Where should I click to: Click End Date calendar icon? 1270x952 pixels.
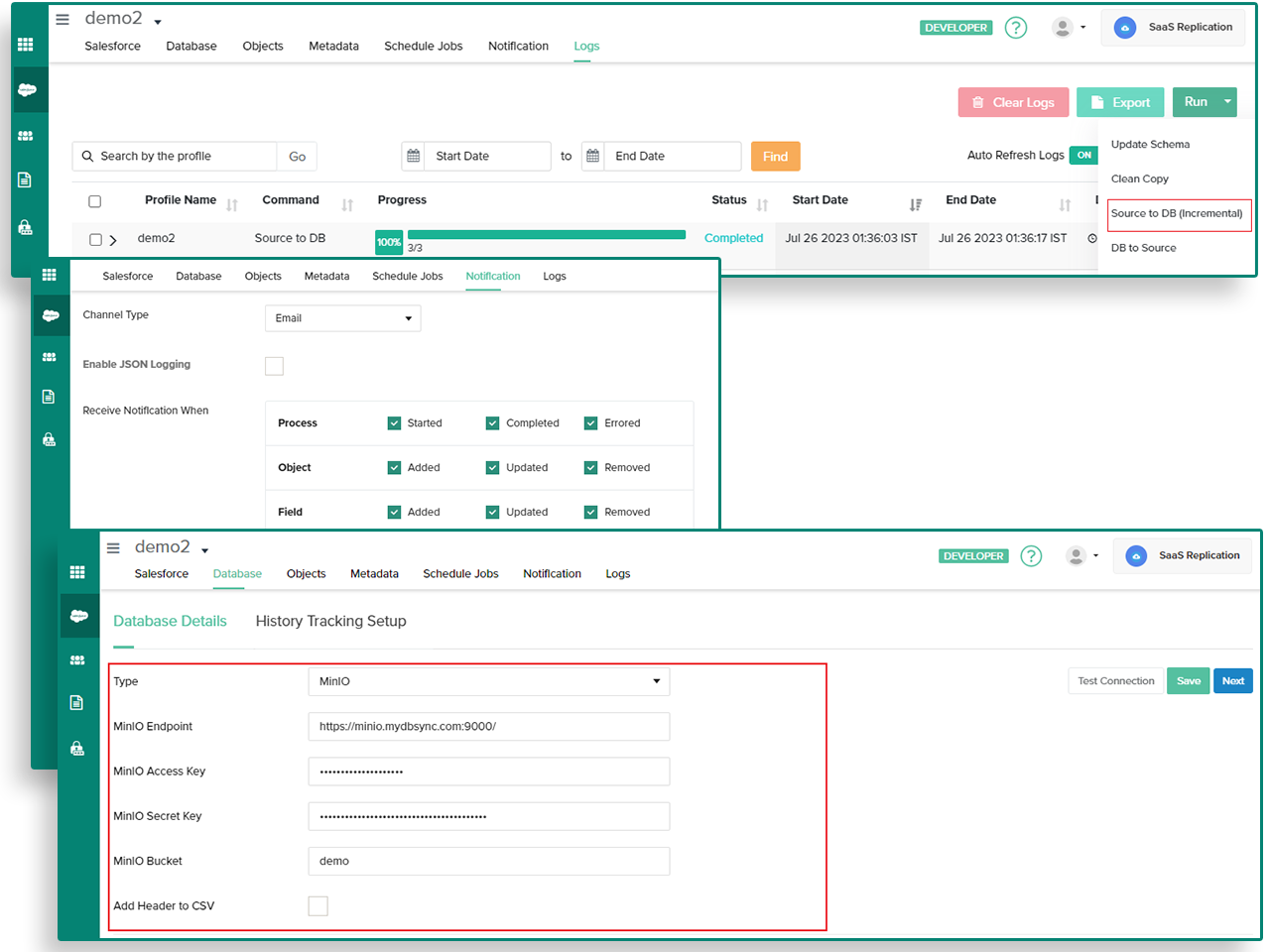(592, 156)
